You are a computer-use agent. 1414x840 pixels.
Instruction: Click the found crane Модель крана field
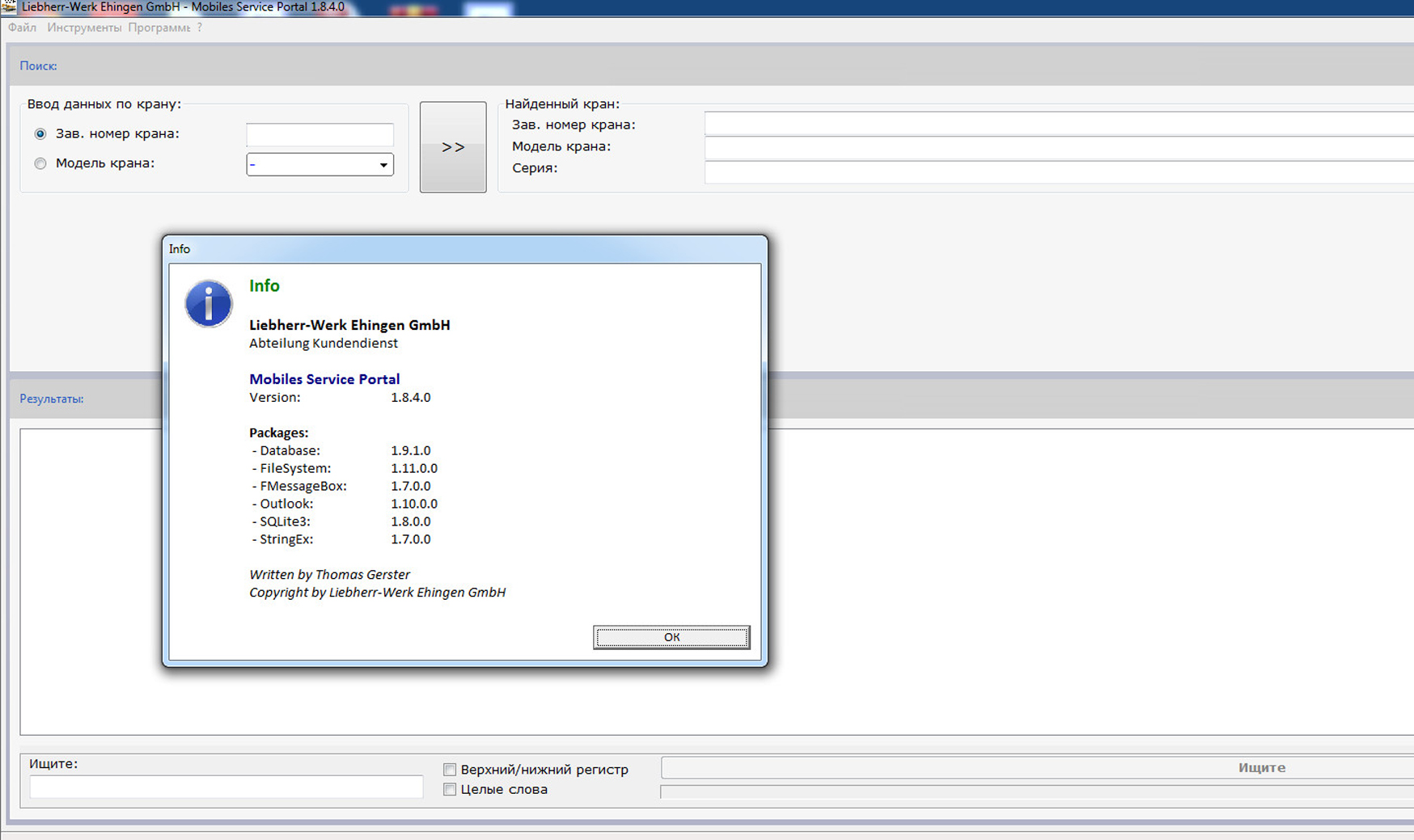click(1058, 148)
